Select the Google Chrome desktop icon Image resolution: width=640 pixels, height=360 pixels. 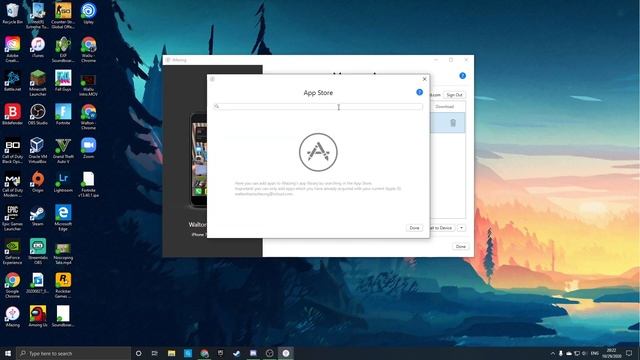13,285
